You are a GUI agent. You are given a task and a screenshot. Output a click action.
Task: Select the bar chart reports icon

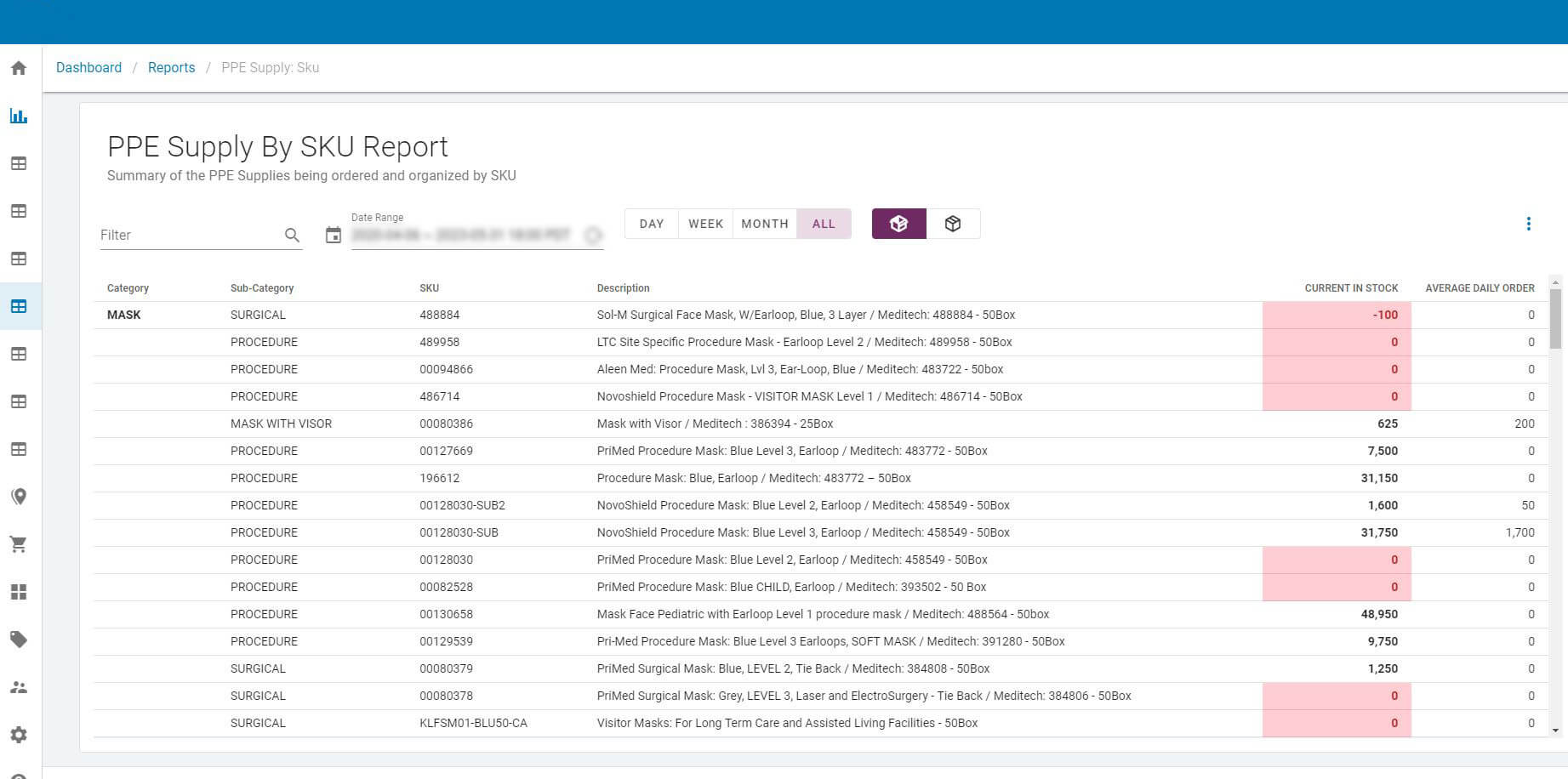(19, 116)
